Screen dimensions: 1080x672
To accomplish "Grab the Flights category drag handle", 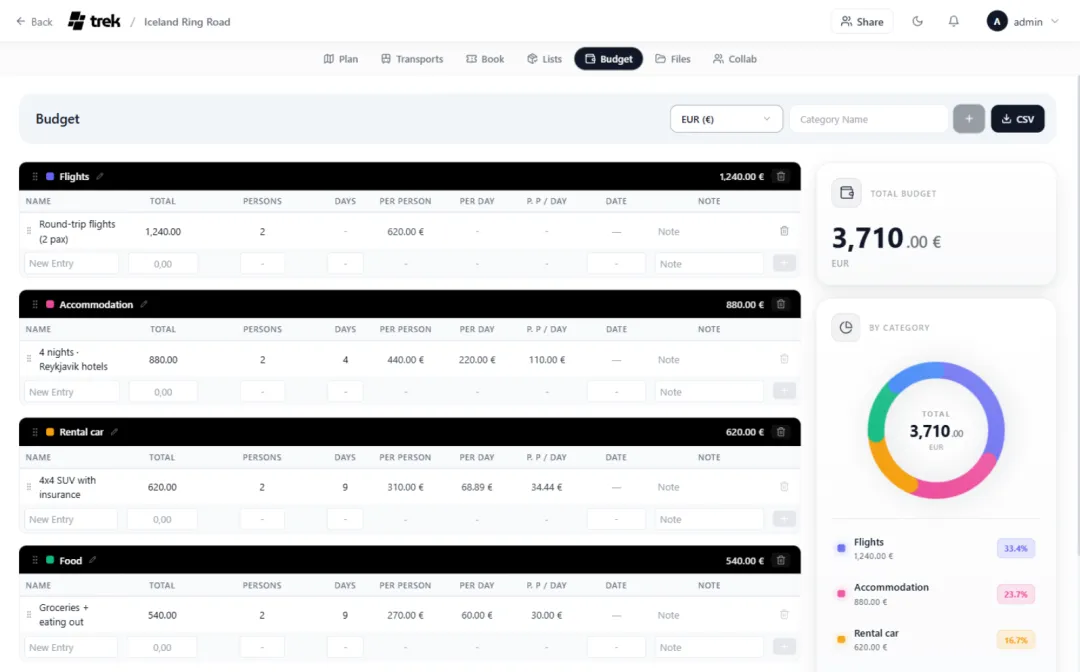I will coord(35,176).
